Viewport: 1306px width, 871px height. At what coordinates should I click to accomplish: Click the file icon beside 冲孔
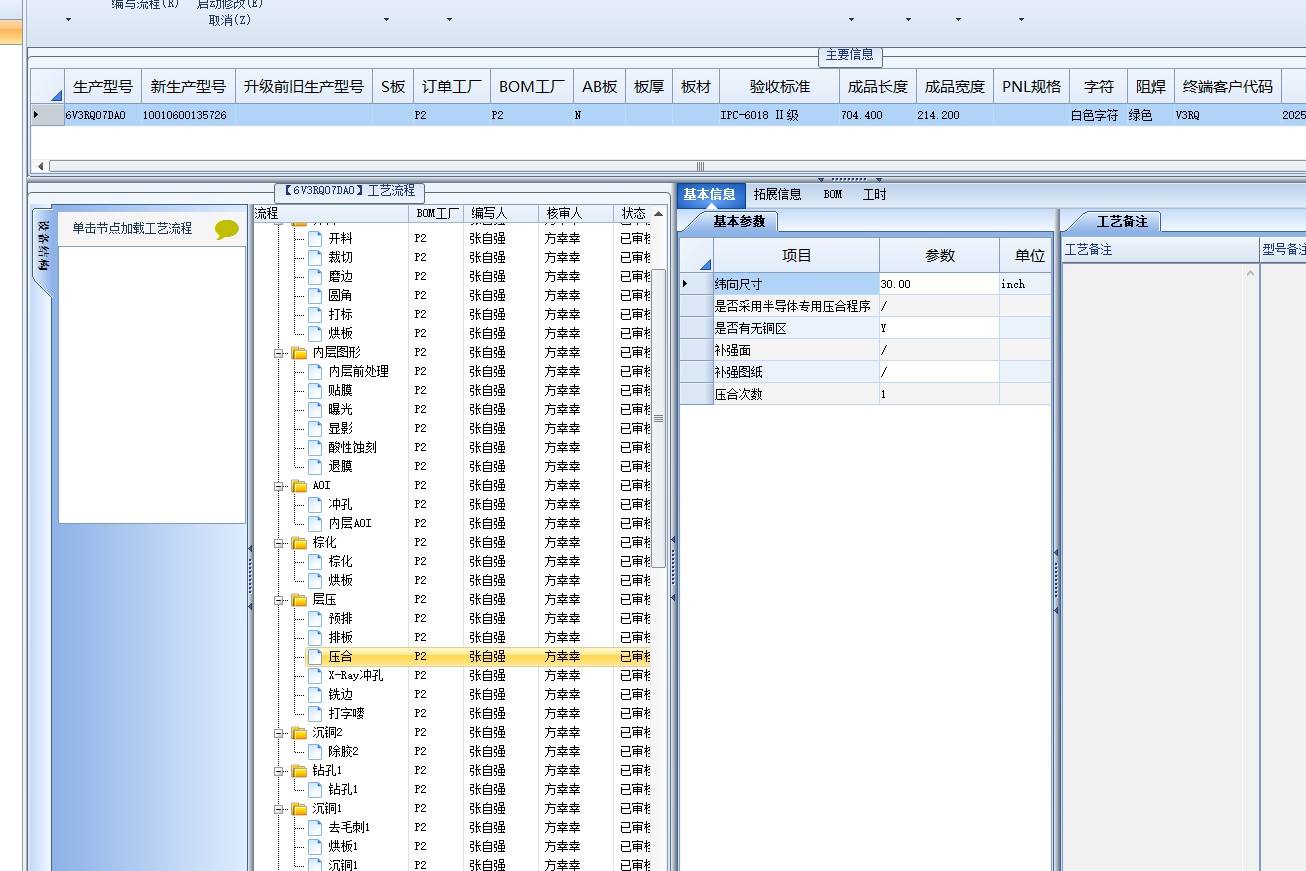click(315, 504)
